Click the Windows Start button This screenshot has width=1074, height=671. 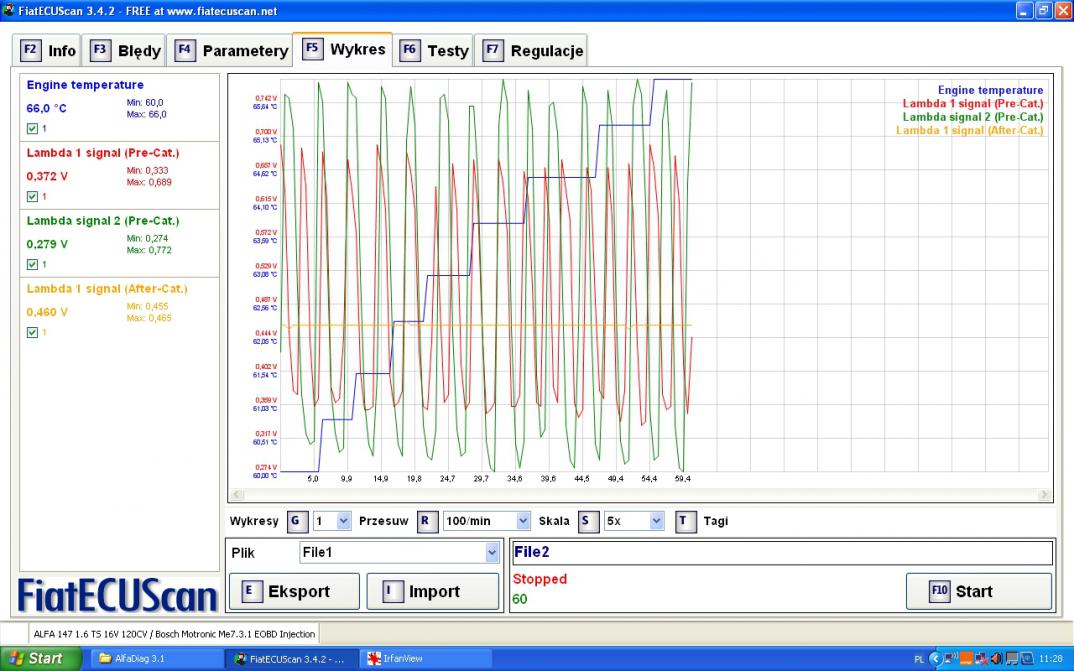(36, 658)
